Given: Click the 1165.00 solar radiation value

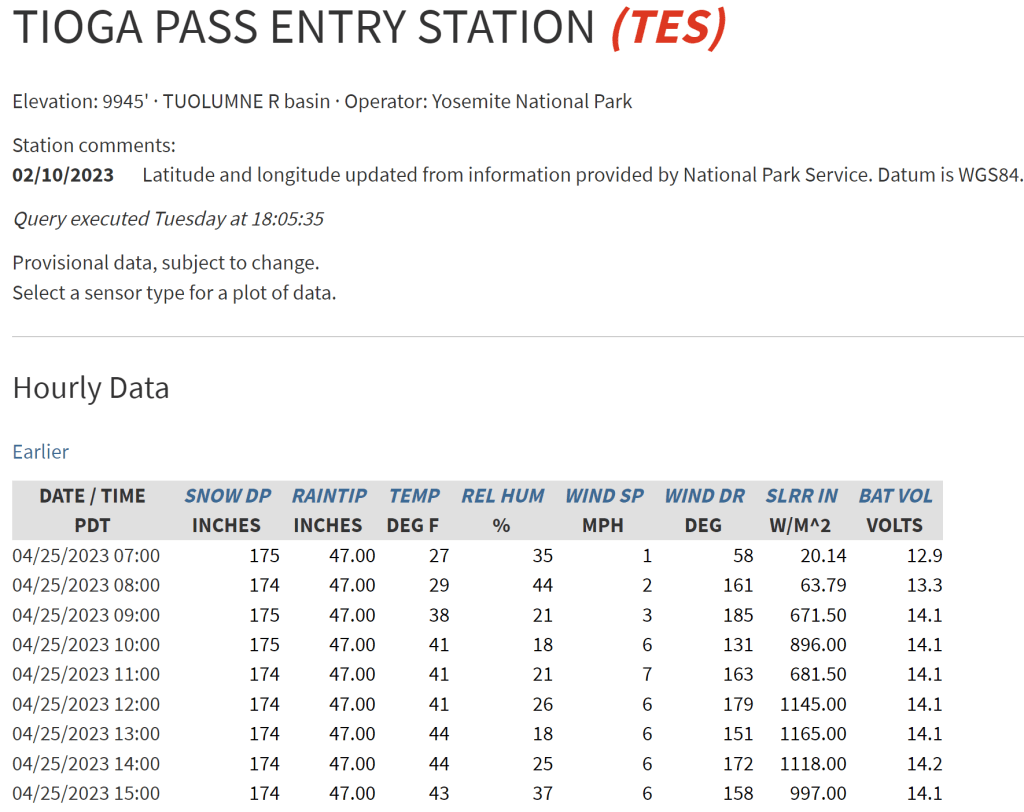Looking at the screenshot, I should tap(813, 734).
